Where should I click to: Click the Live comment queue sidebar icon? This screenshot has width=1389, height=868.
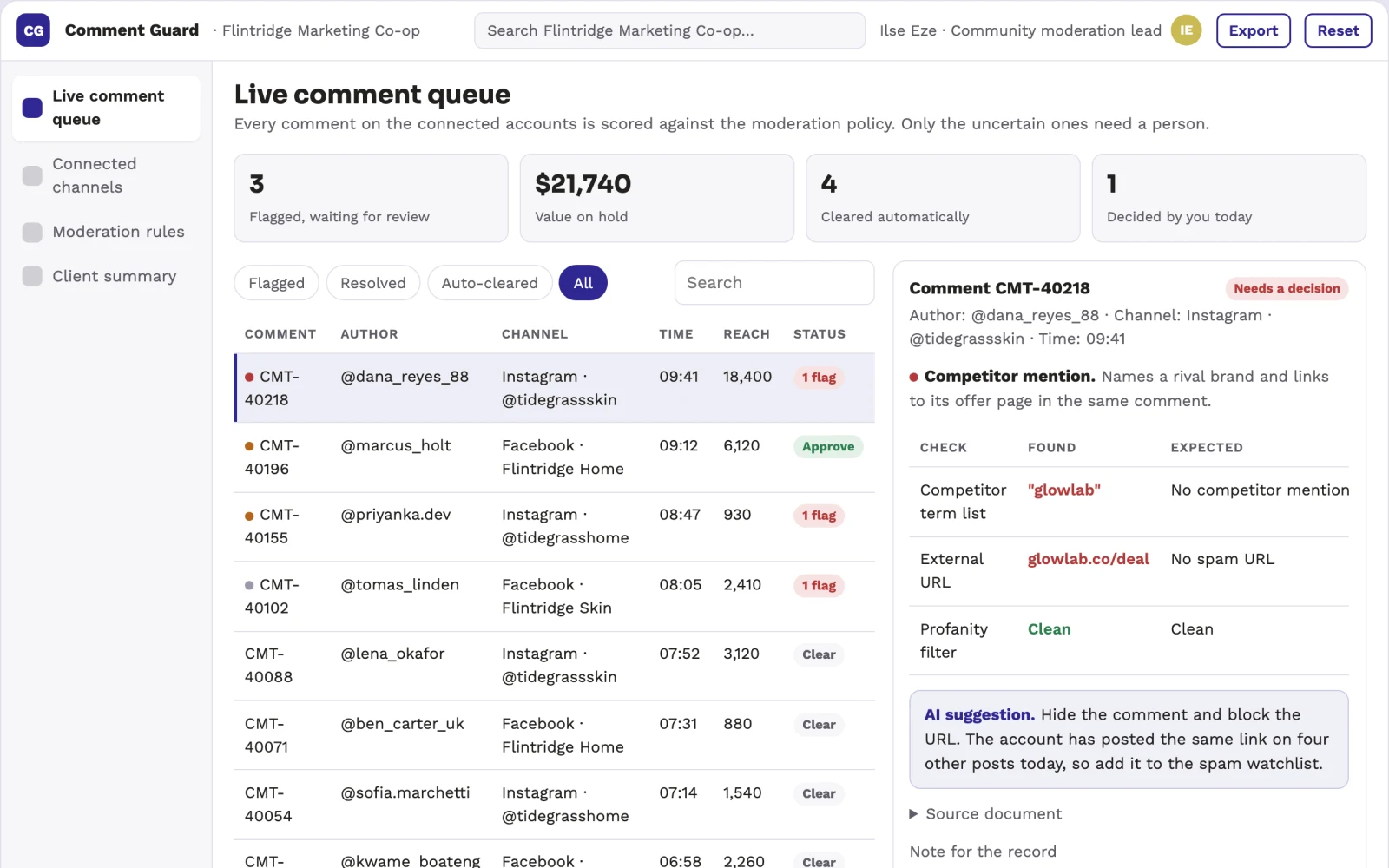click(x=32, y=108)
